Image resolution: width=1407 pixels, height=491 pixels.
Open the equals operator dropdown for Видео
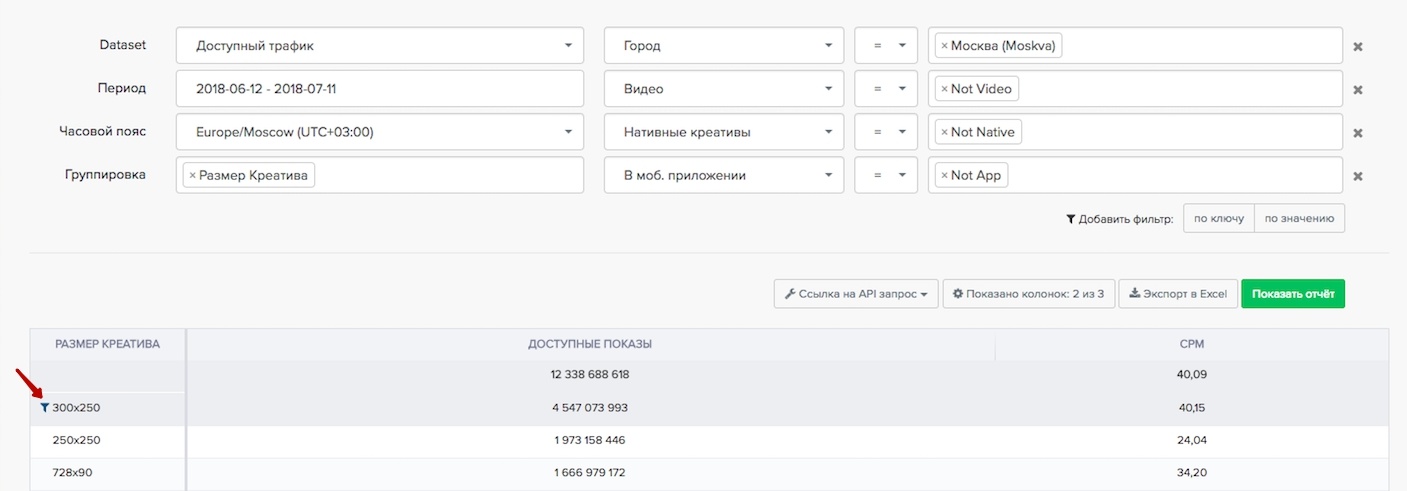(x=886, y=89)
